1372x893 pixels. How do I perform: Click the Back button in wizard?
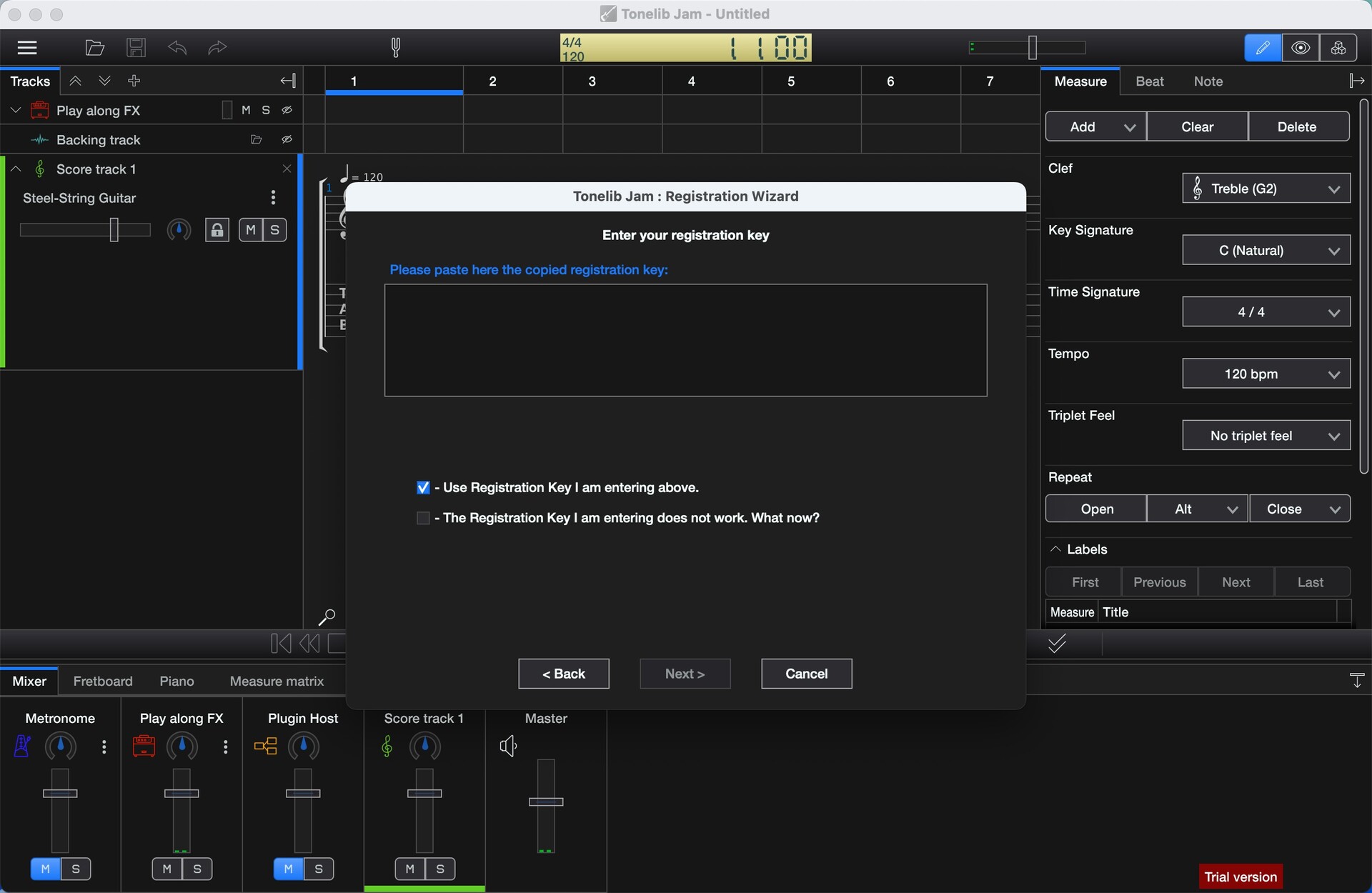564,674
